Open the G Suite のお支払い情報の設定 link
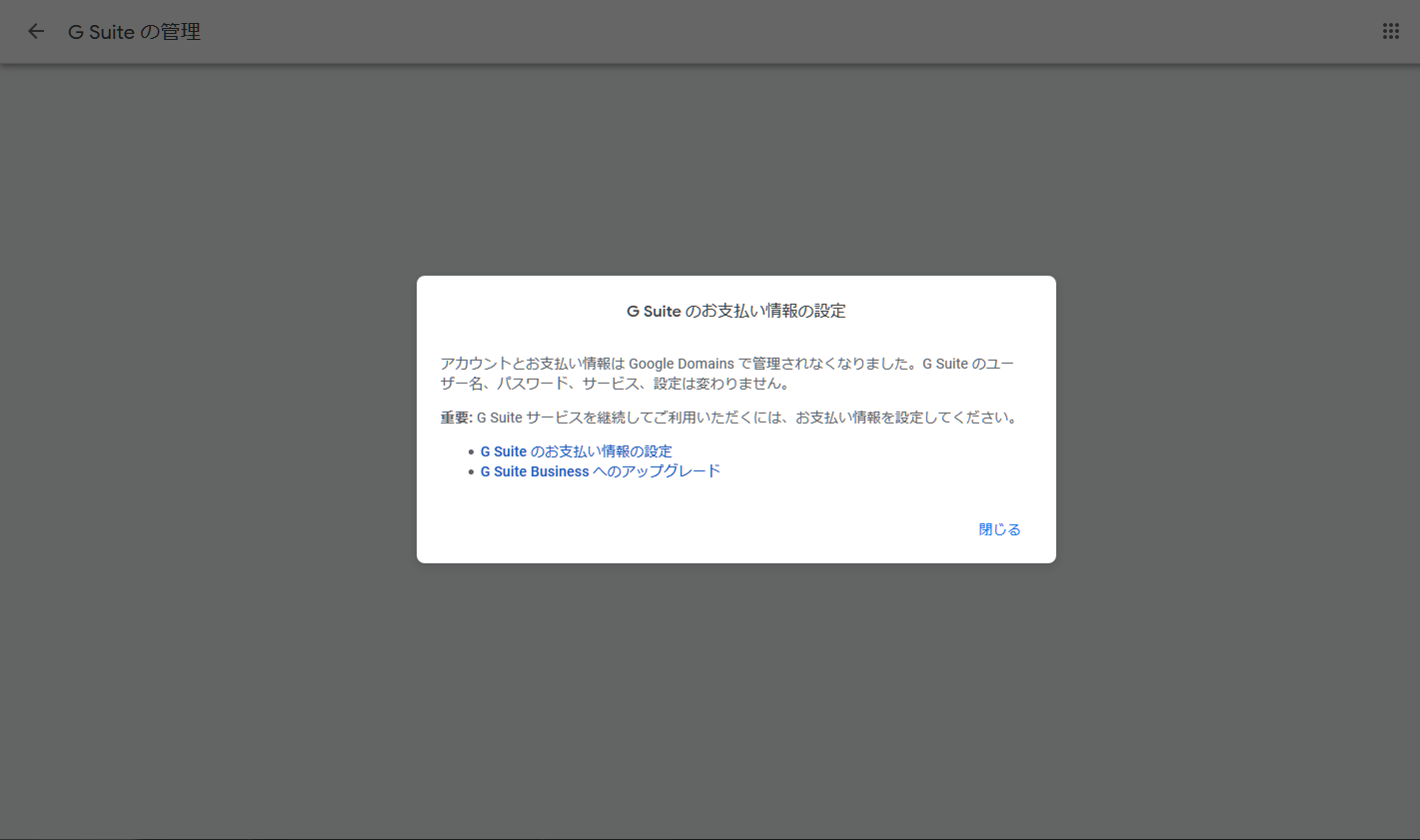This screenshot has width=1420, height=840. click(x=577, y=451)
